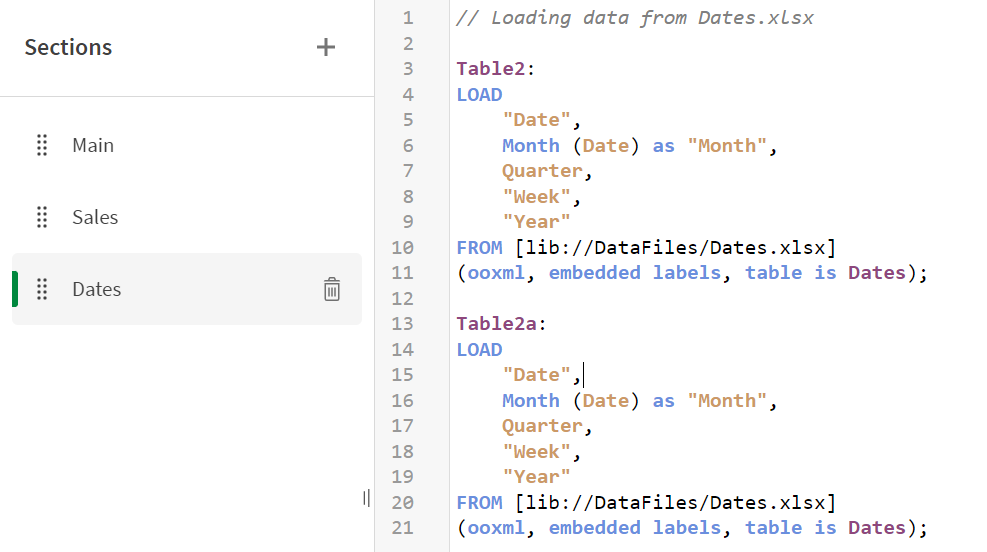Click the comment '// Loading data from Dates.xlsx'

pos(634,18)
